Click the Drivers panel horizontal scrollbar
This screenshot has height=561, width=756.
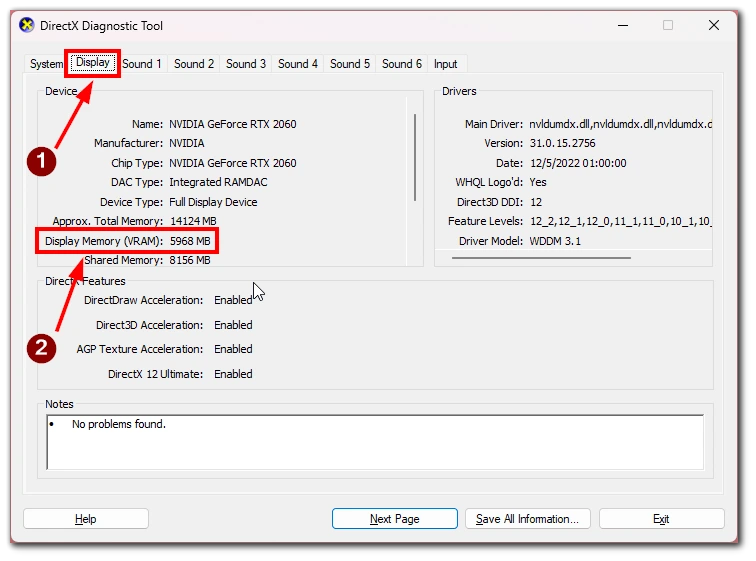click(541, 258)
